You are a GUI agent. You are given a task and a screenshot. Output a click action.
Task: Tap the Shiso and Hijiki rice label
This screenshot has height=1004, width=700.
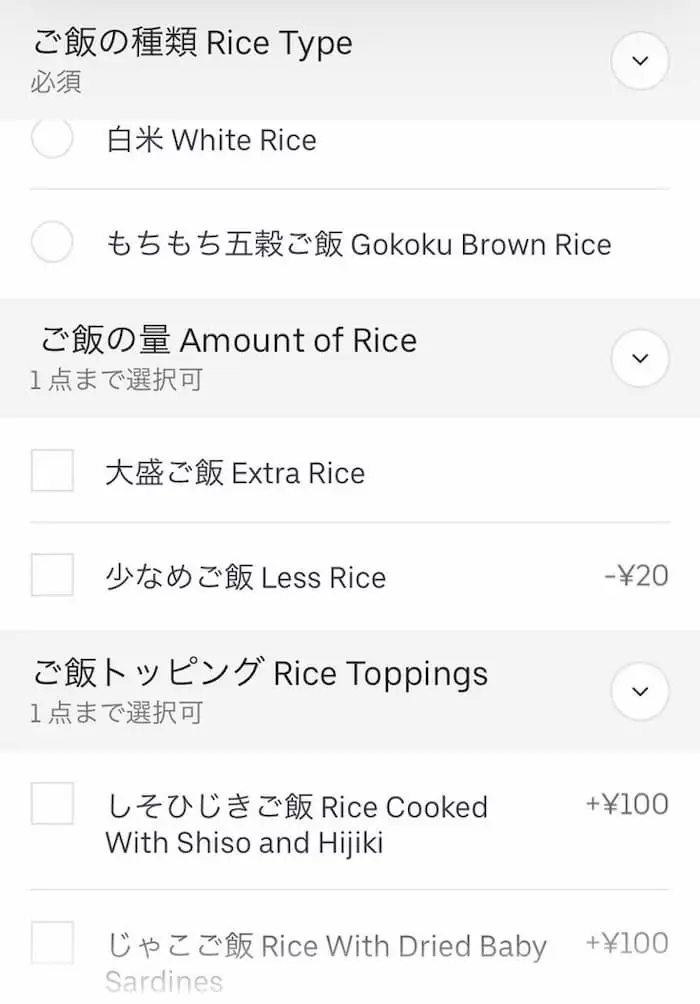[296, 824]
